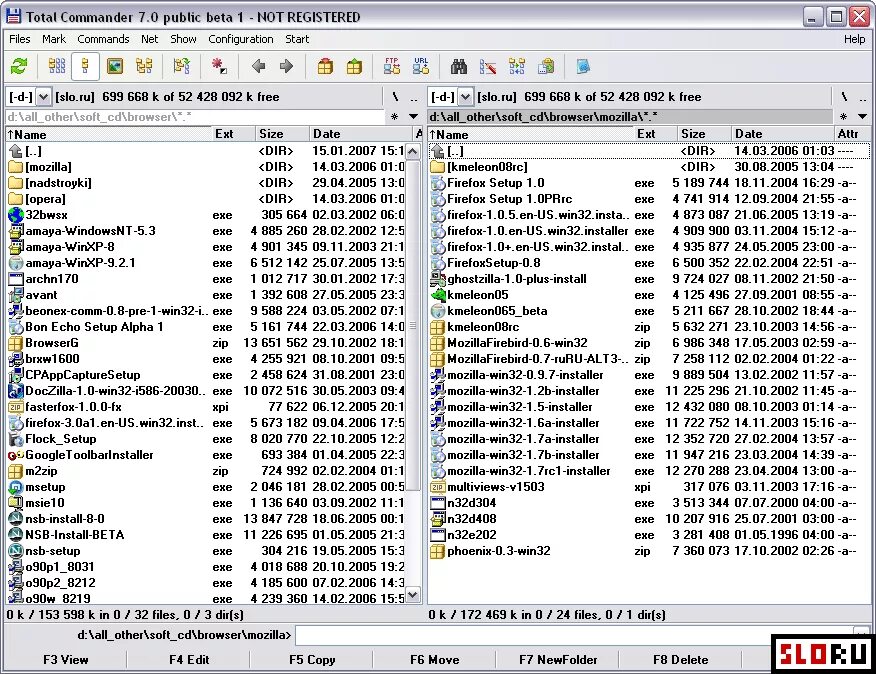
Task: Open the Help menu
Action: point(854,39)
